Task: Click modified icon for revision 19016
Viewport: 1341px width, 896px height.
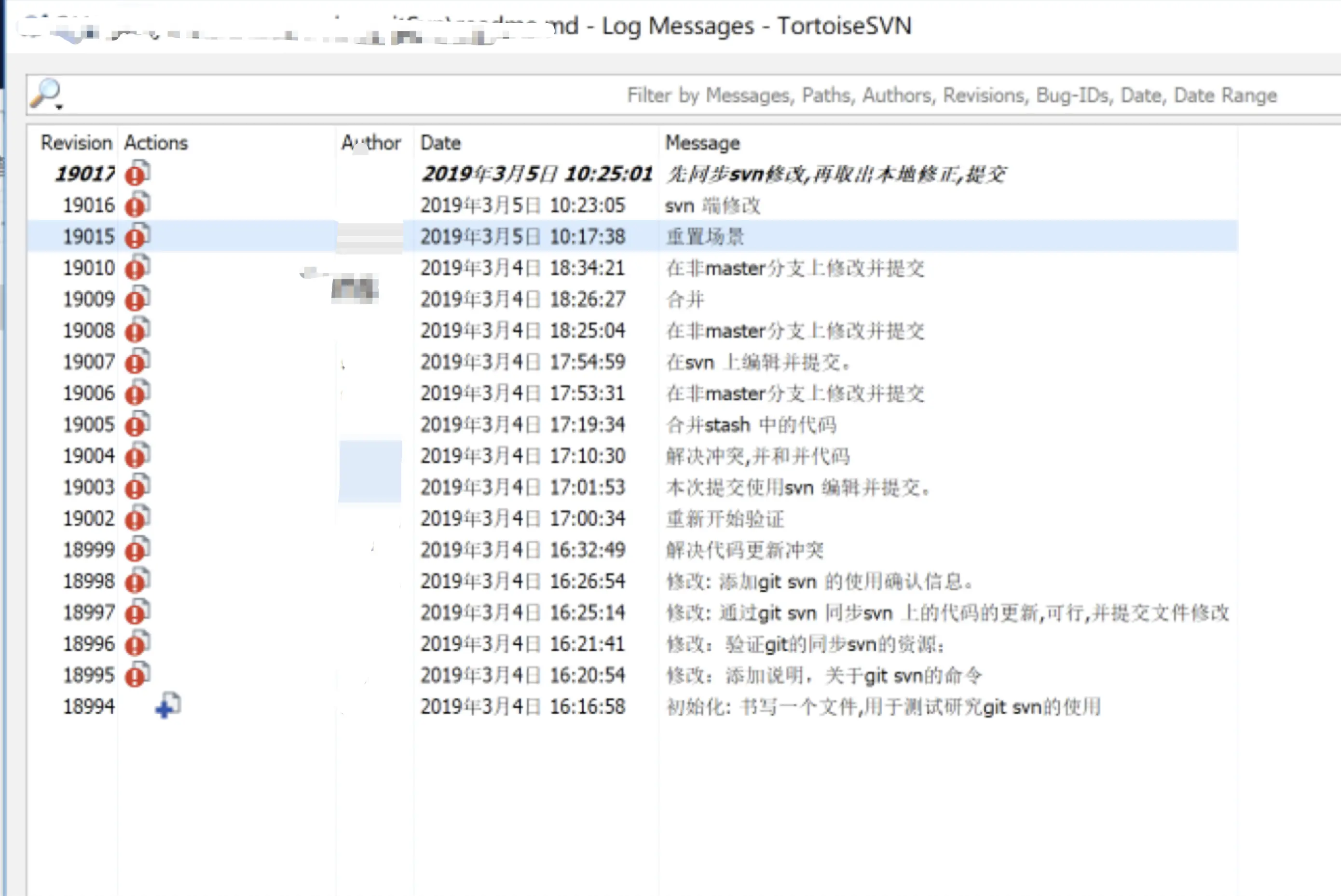Action: [x=137, y=205]
